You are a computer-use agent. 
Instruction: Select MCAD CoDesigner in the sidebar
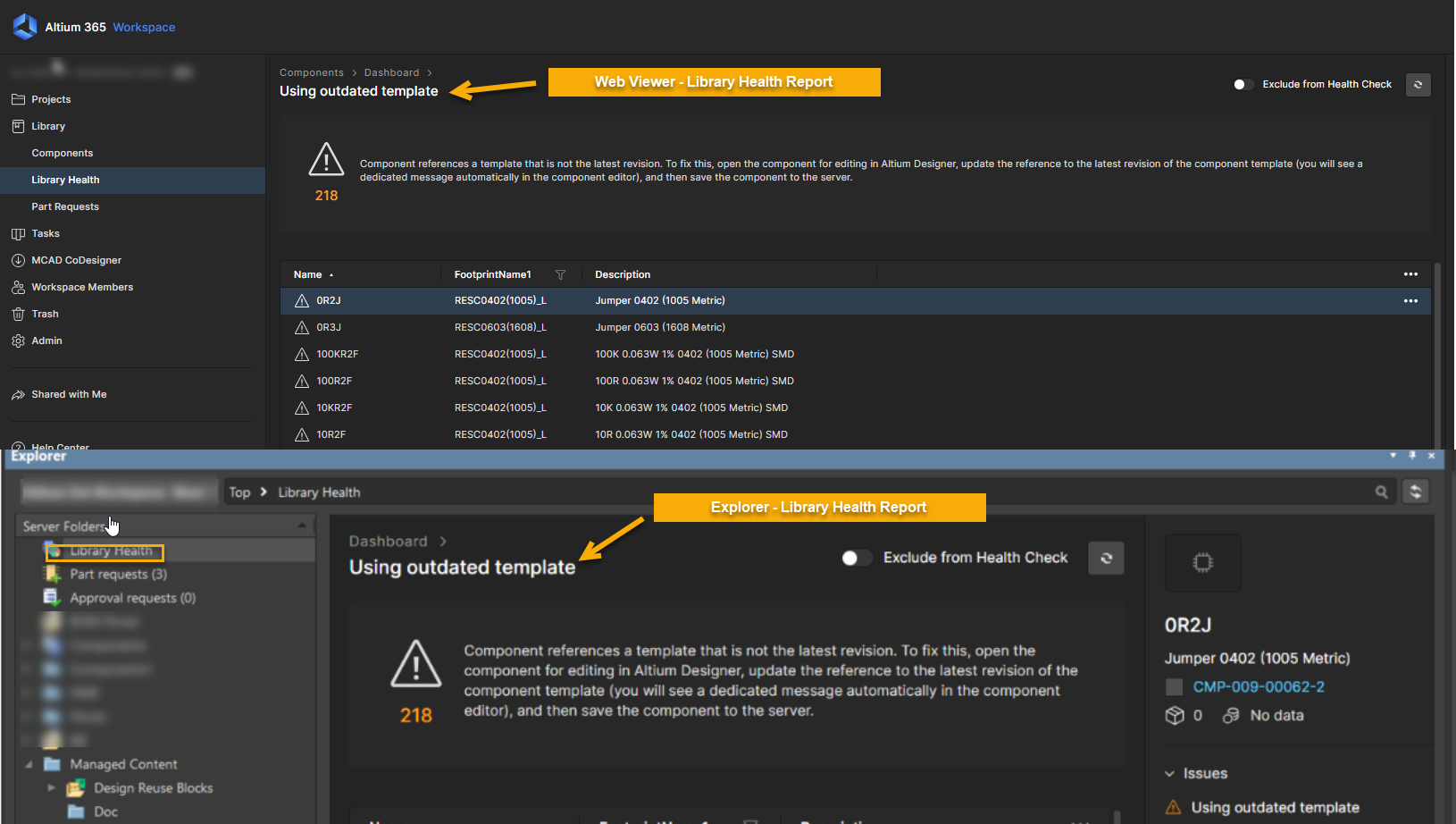77,260
